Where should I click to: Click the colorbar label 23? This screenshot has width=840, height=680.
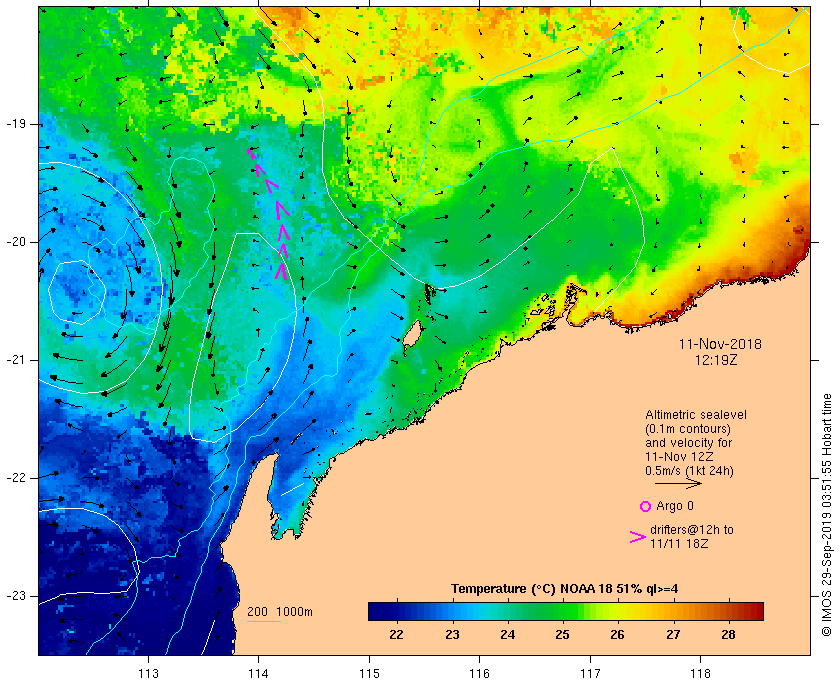[x=452, y=635]
